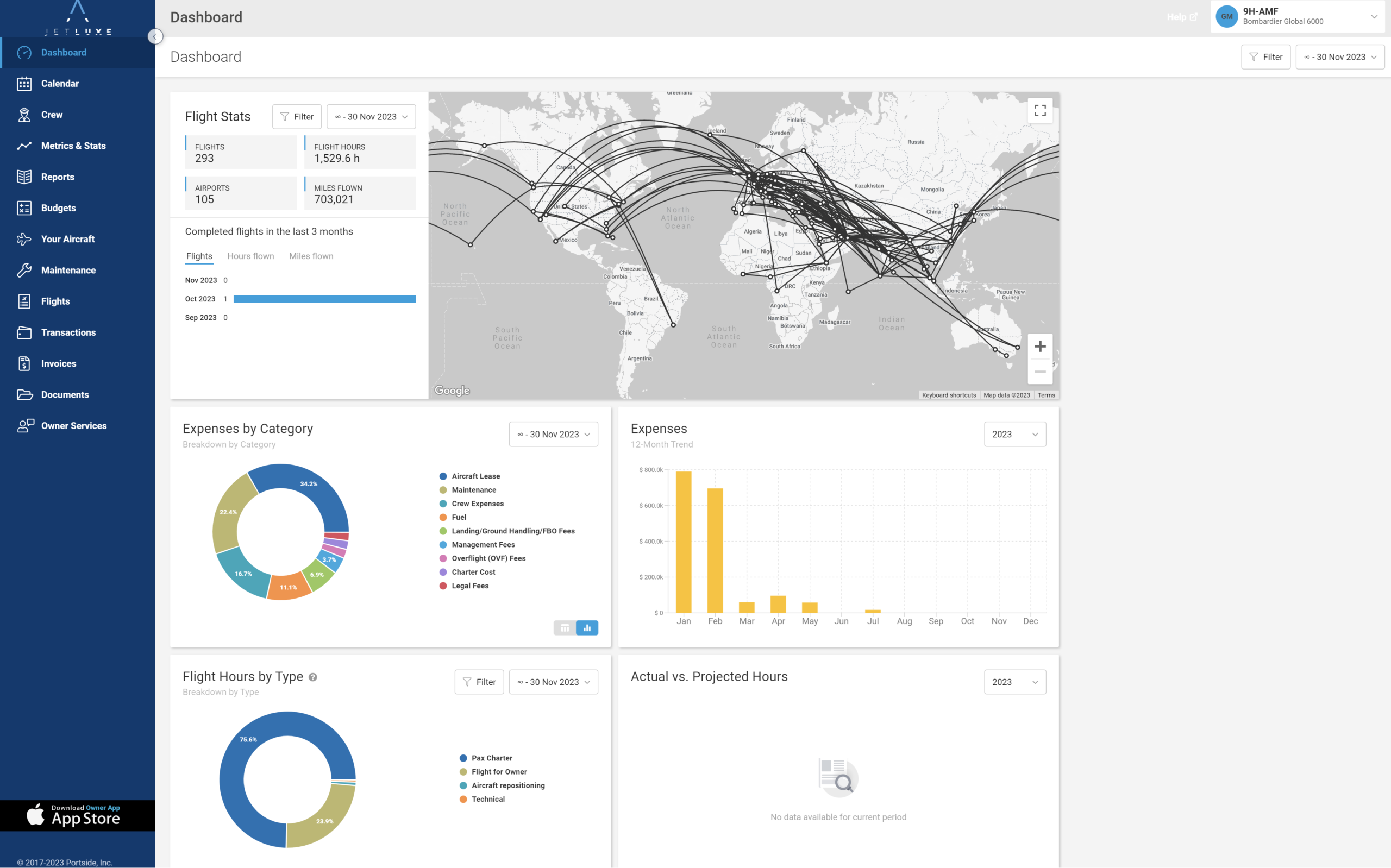Click help icon beside Flight Hours by Type

point(313,677)
